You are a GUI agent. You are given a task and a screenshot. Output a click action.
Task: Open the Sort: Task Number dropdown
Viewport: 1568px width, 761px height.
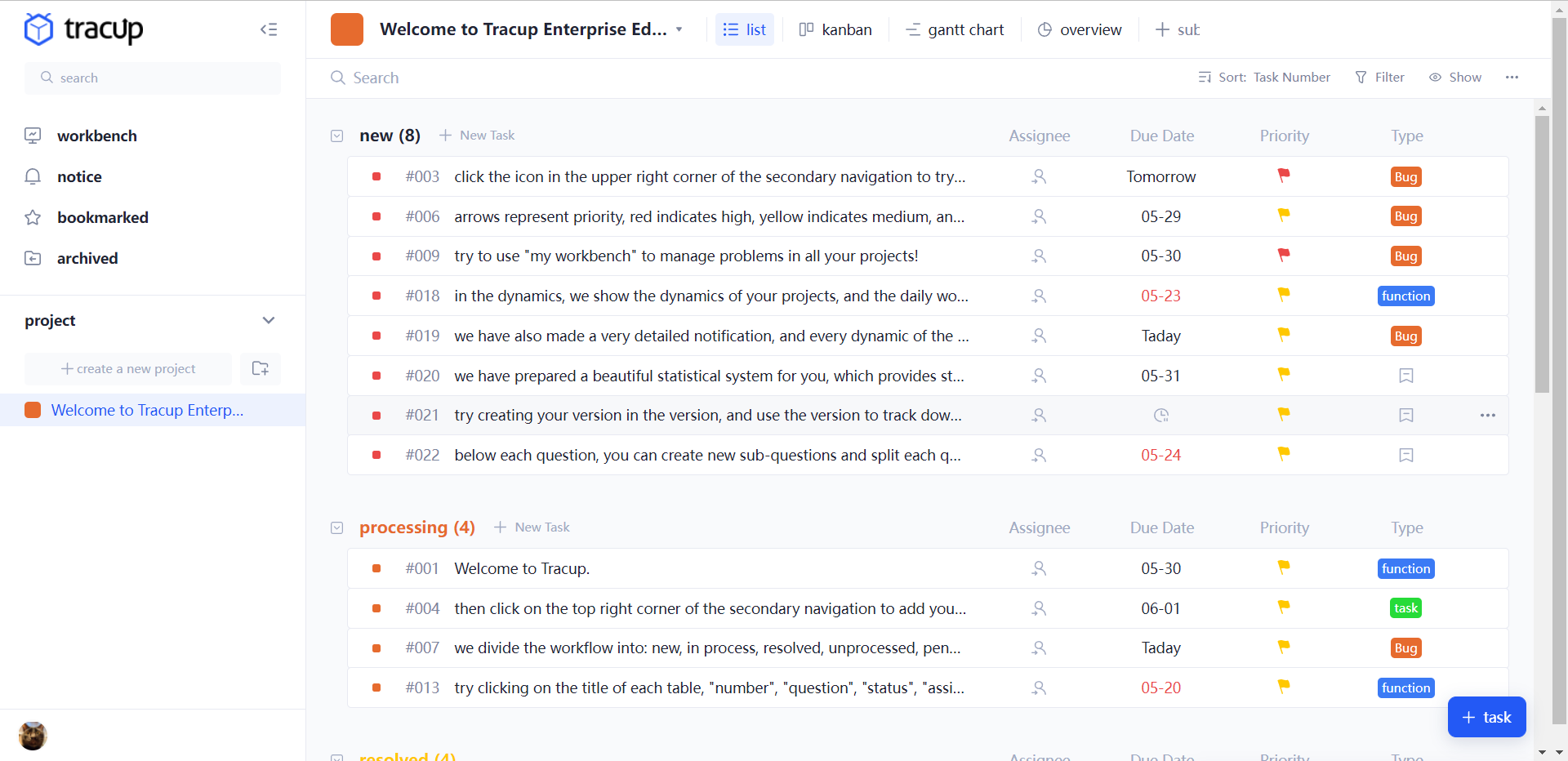point(1263,78)
